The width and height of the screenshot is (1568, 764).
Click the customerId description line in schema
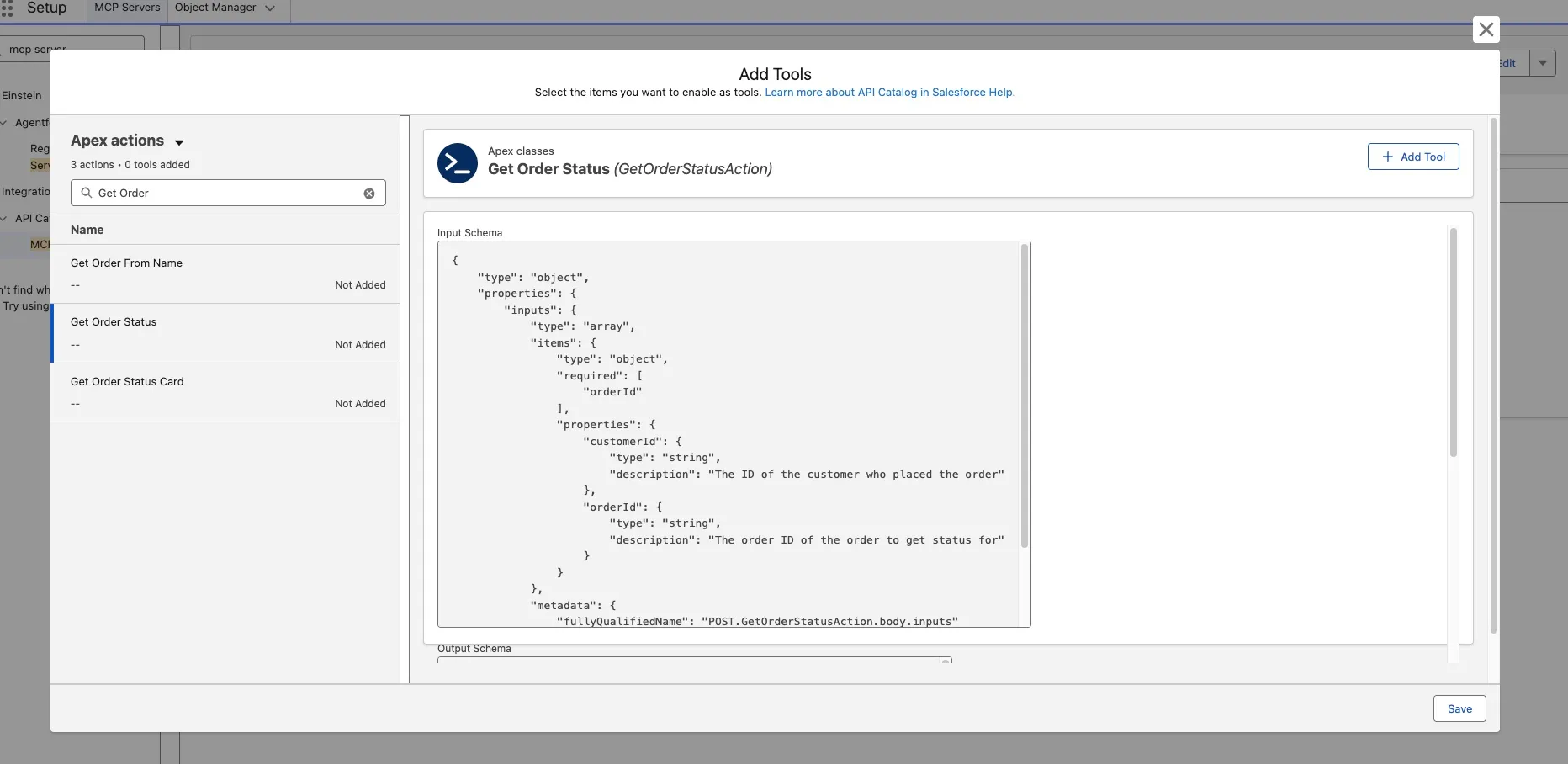[807, 475]
